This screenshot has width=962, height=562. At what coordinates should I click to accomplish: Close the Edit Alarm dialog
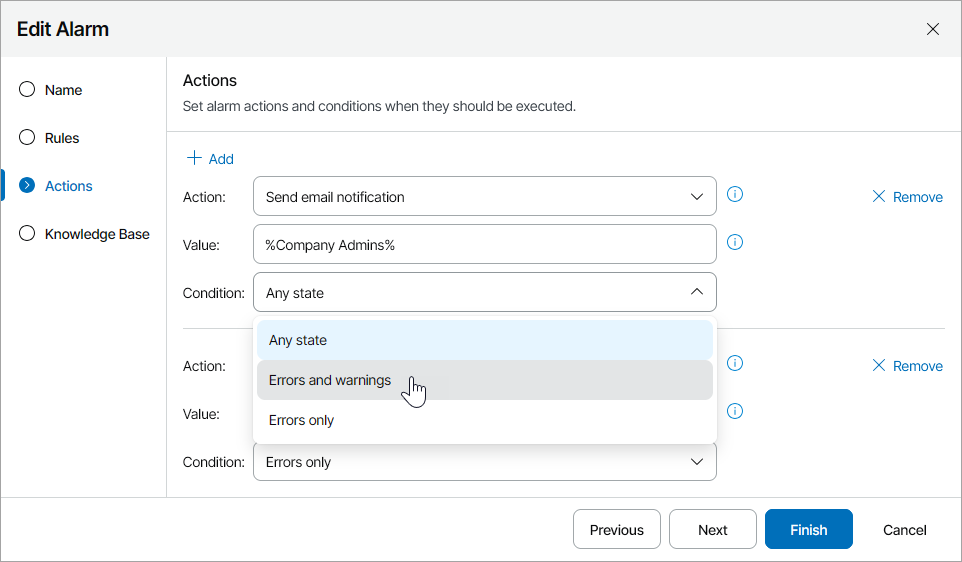tap(933, 29)
